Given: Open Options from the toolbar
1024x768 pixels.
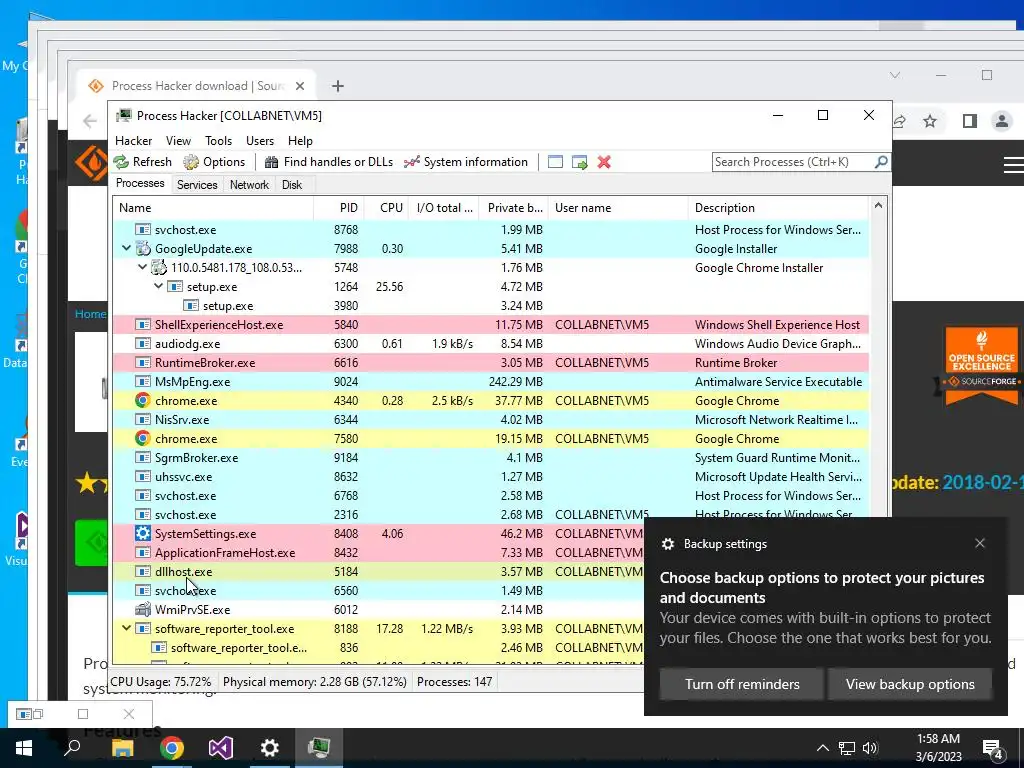Looking at the screenshot, I should pos(214,162).
